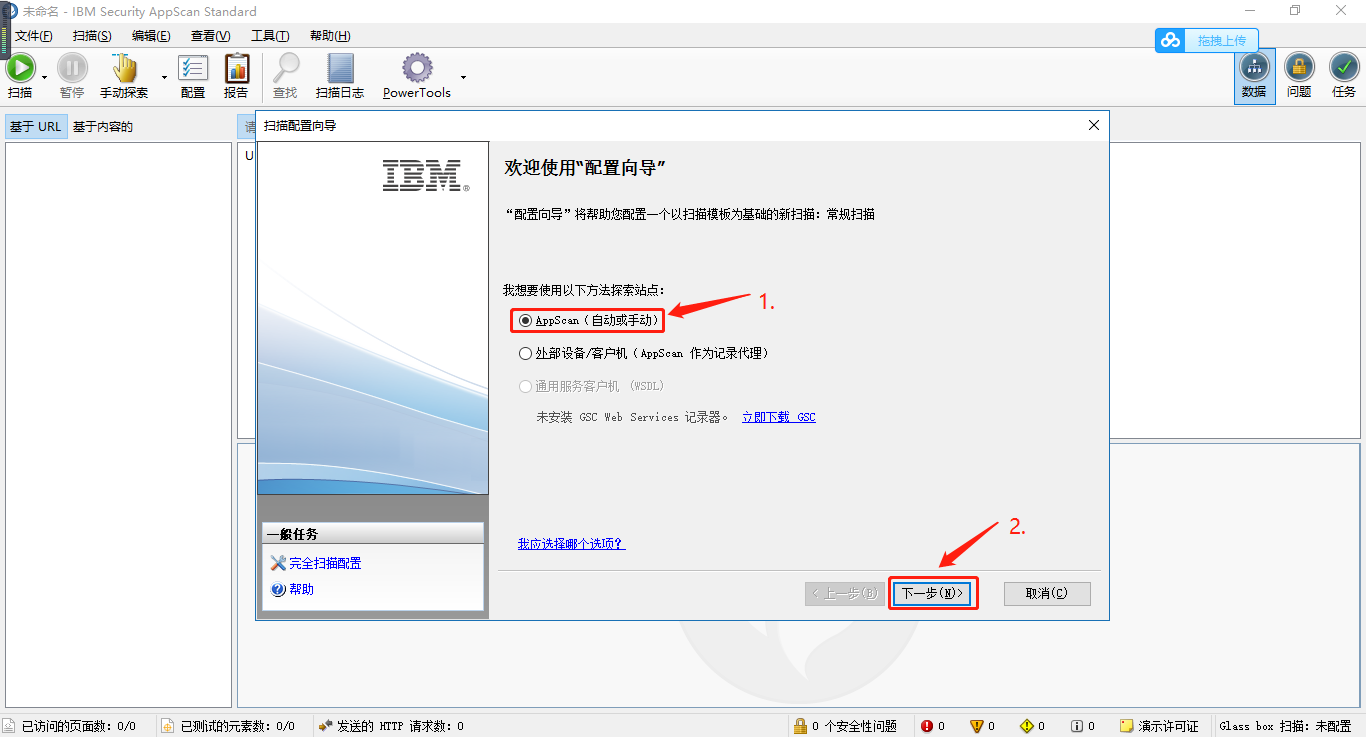Click the 已测试的元素数: 0/0 status text
Viewport: 1366px width, 737px height.
238,726
